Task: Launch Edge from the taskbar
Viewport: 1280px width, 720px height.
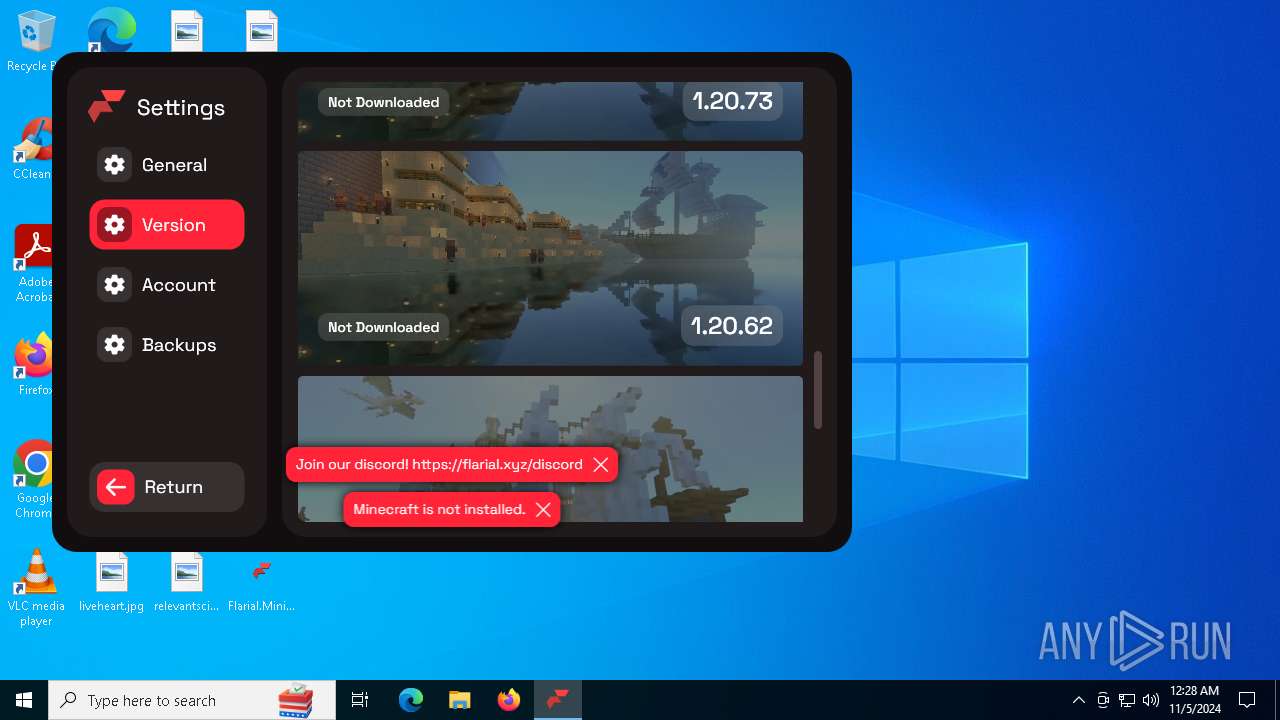Action: coord(411,700)
